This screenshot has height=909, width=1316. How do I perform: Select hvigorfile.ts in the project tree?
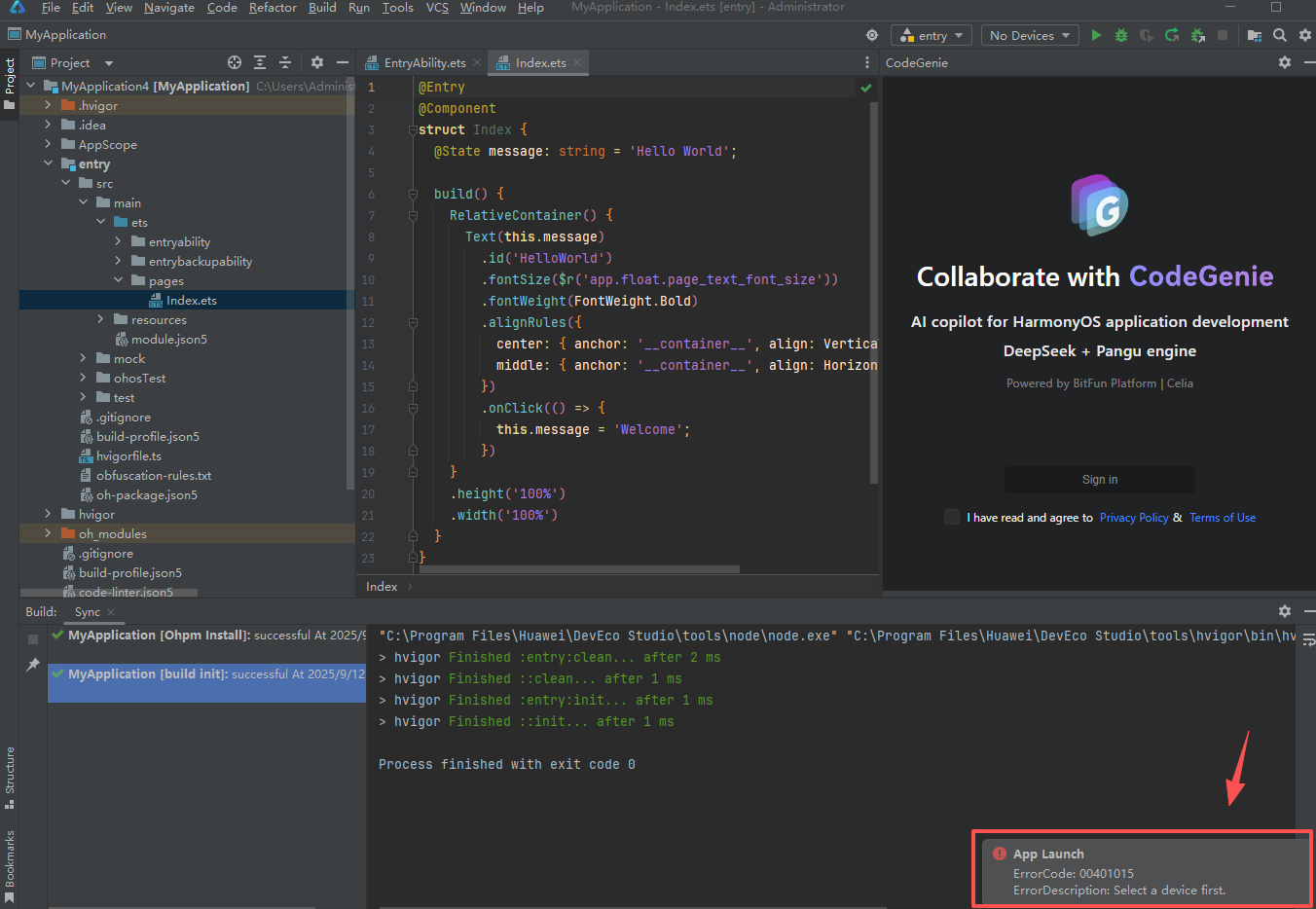128,455
